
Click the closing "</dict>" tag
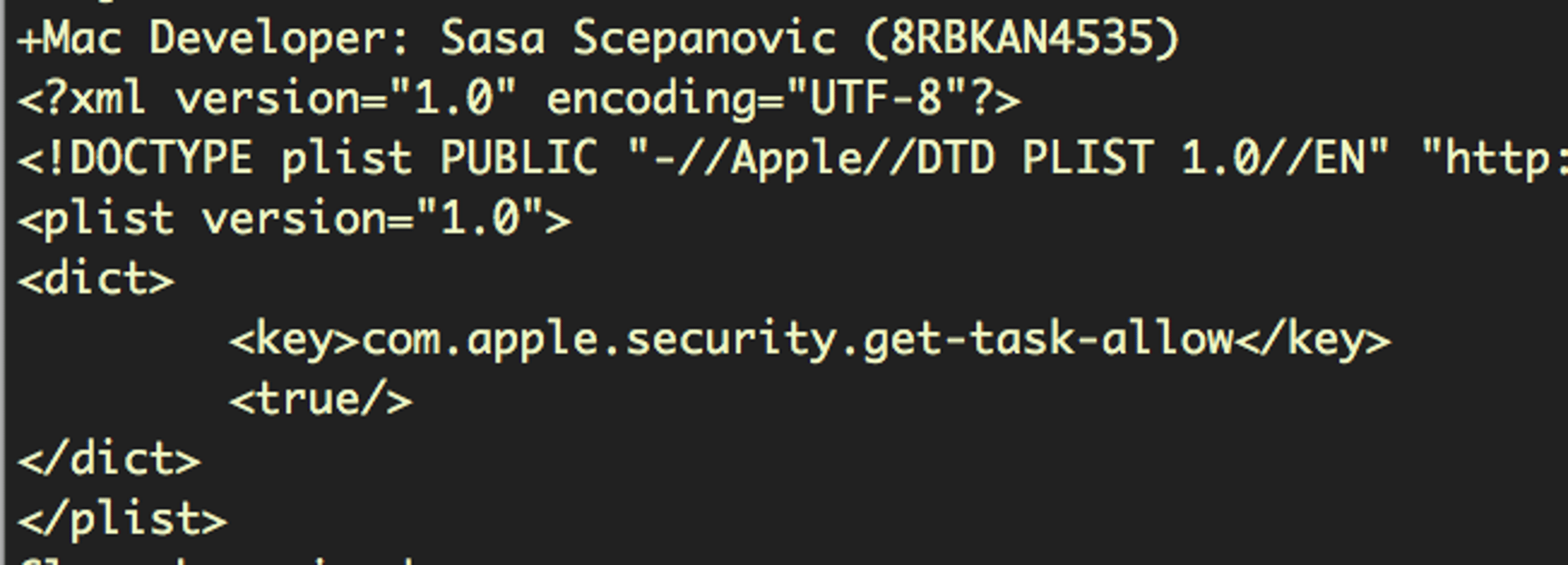click(x=110, y=460)
